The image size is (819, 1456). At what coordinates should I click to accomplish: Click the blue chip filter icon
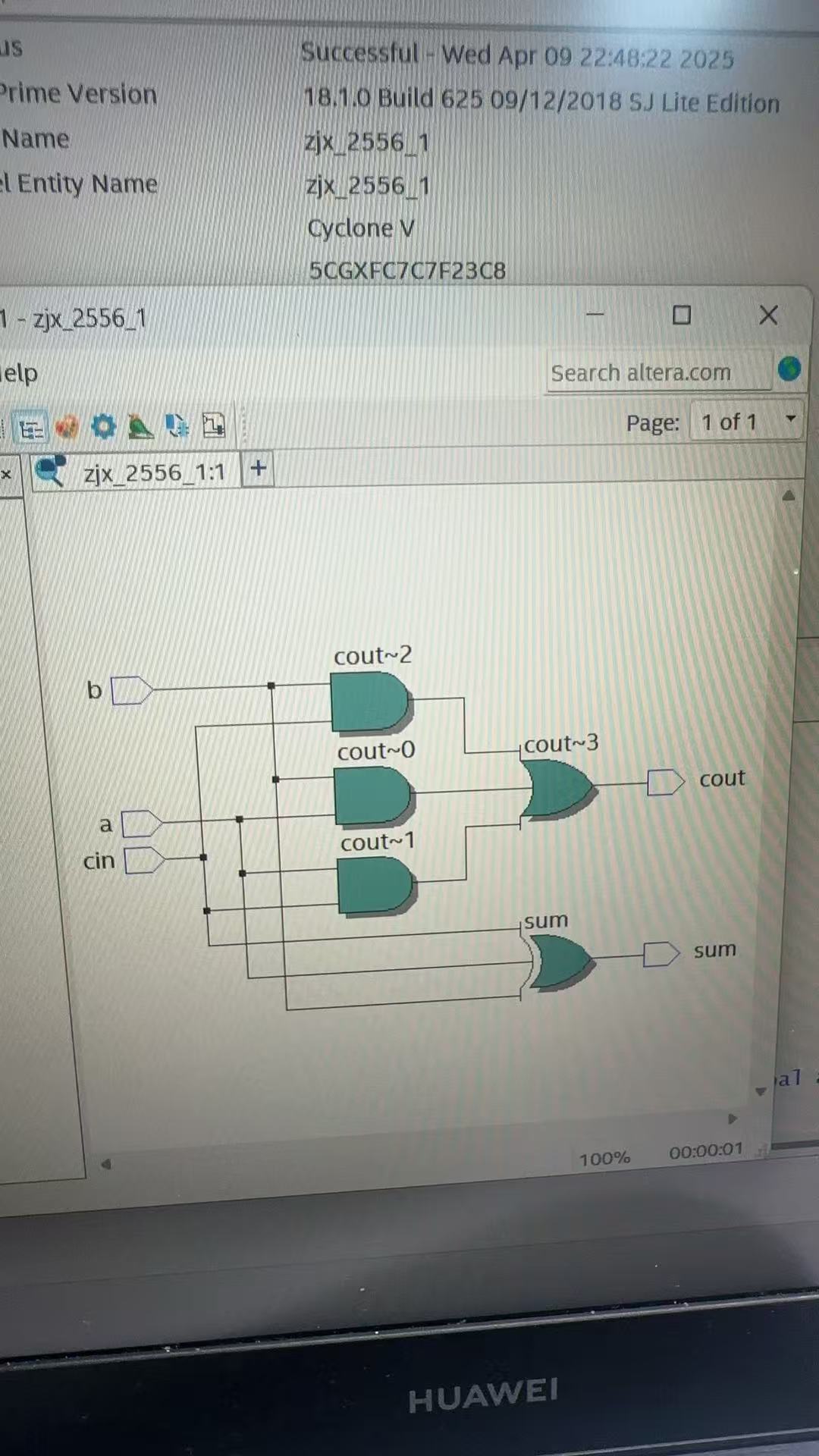click(177, 425)
